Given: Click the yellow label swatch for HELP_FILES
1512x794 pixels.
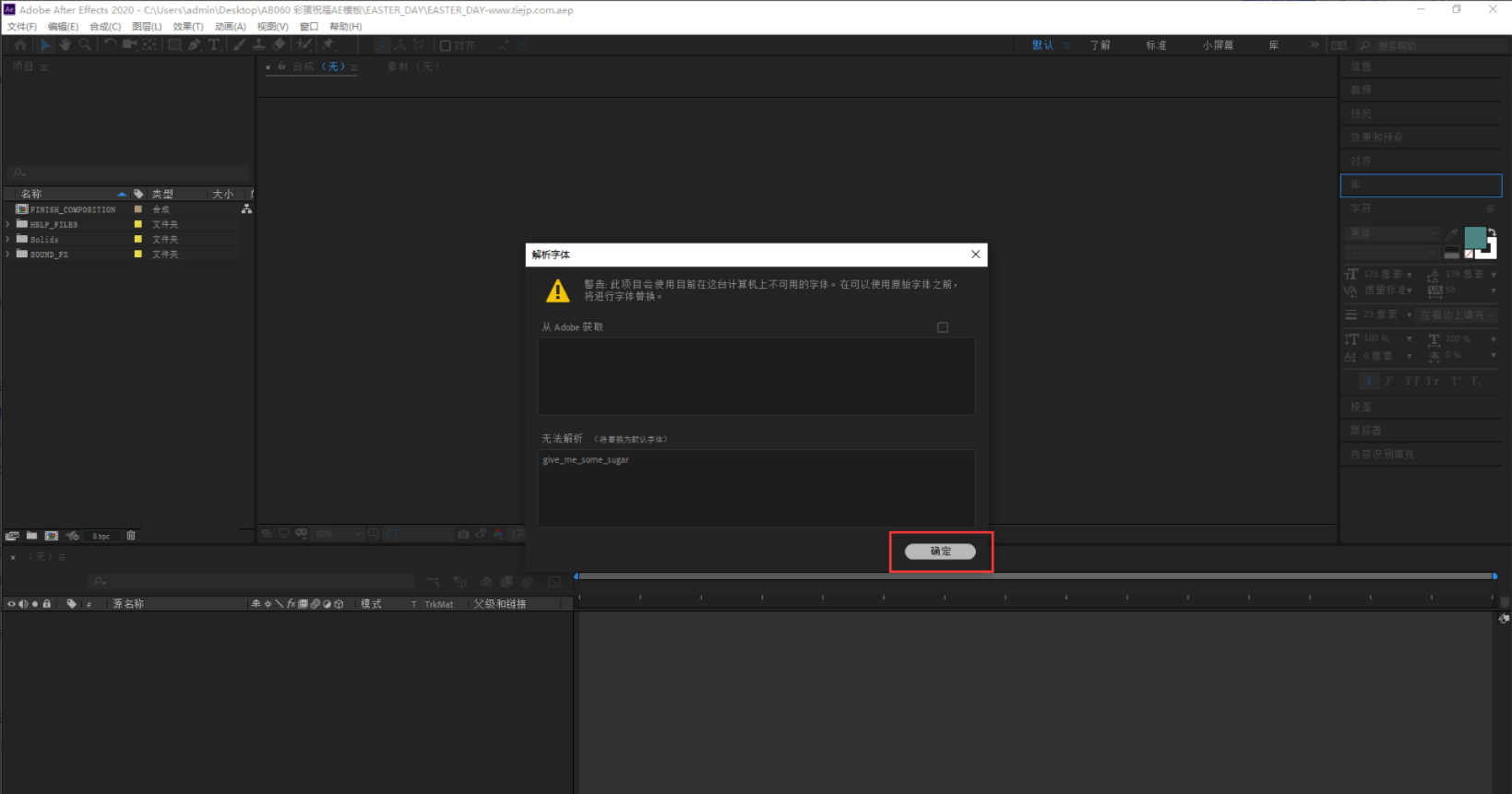Looking at the screenshot, I should (138, 224).
